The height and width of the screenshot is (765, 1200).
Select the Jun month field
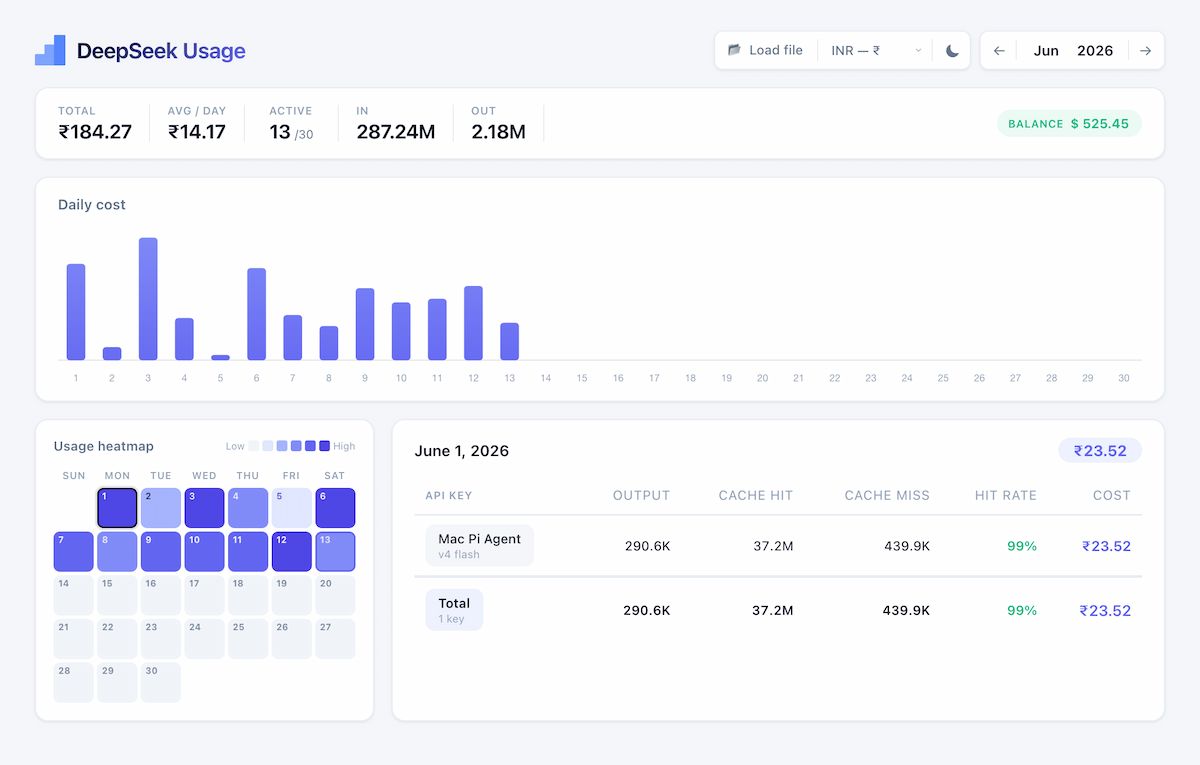(x=1046, y=51)
